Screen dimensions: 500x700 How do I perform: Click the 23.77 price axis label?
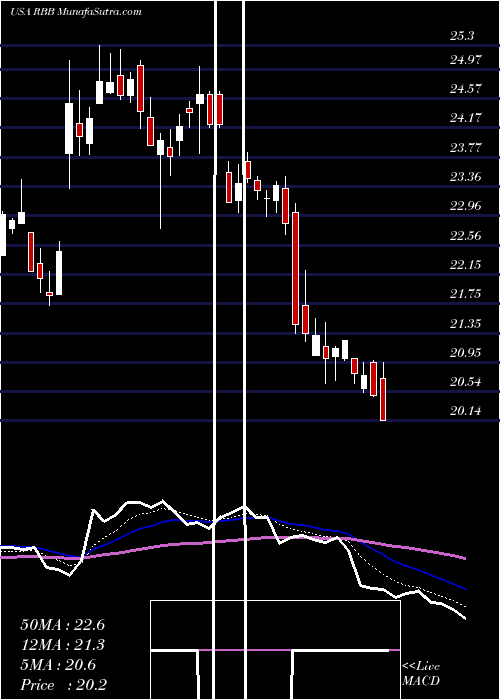tap(466, 147)
